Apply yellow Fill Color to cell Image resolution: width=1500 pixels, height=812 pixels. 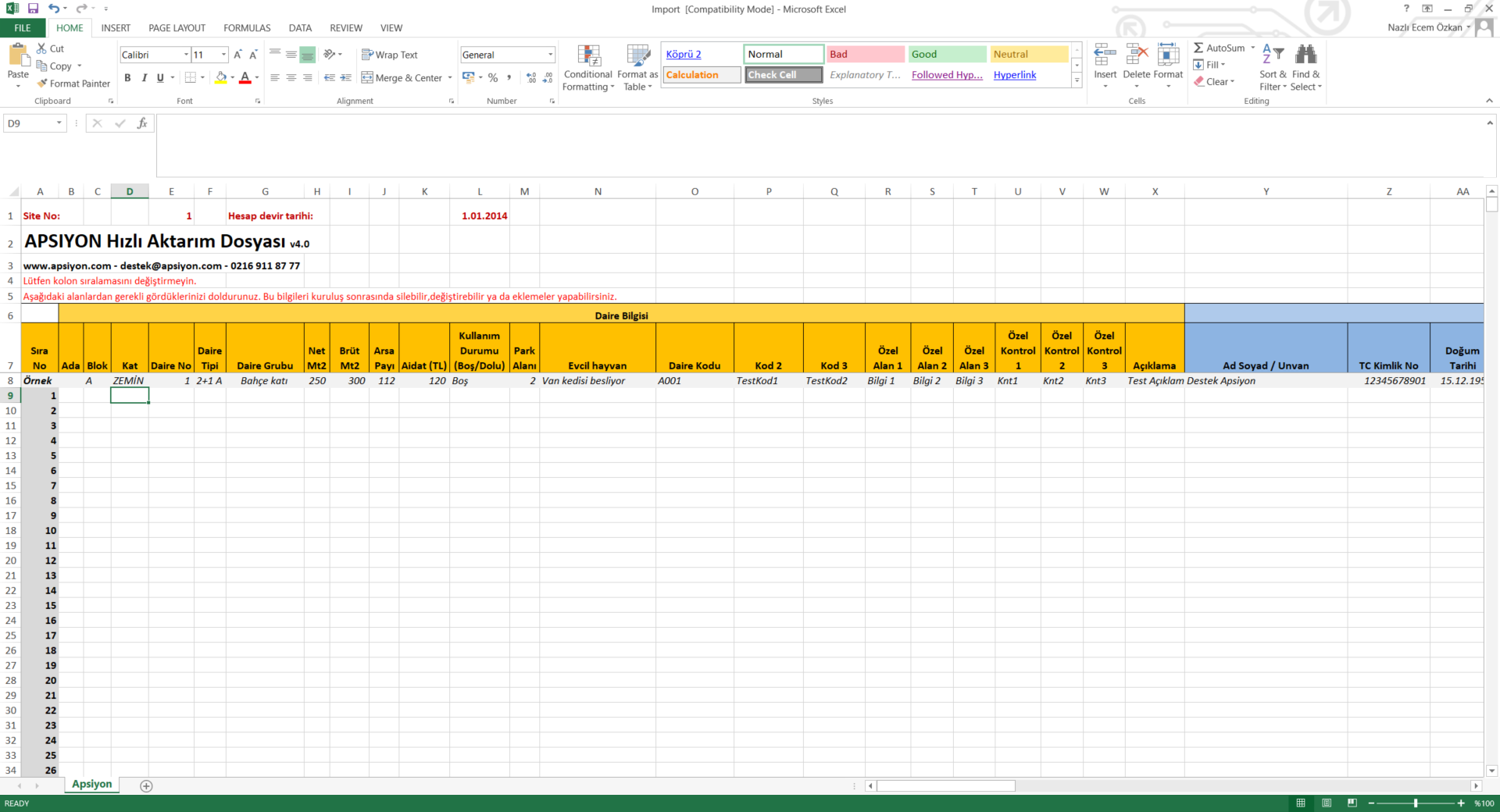221,77
